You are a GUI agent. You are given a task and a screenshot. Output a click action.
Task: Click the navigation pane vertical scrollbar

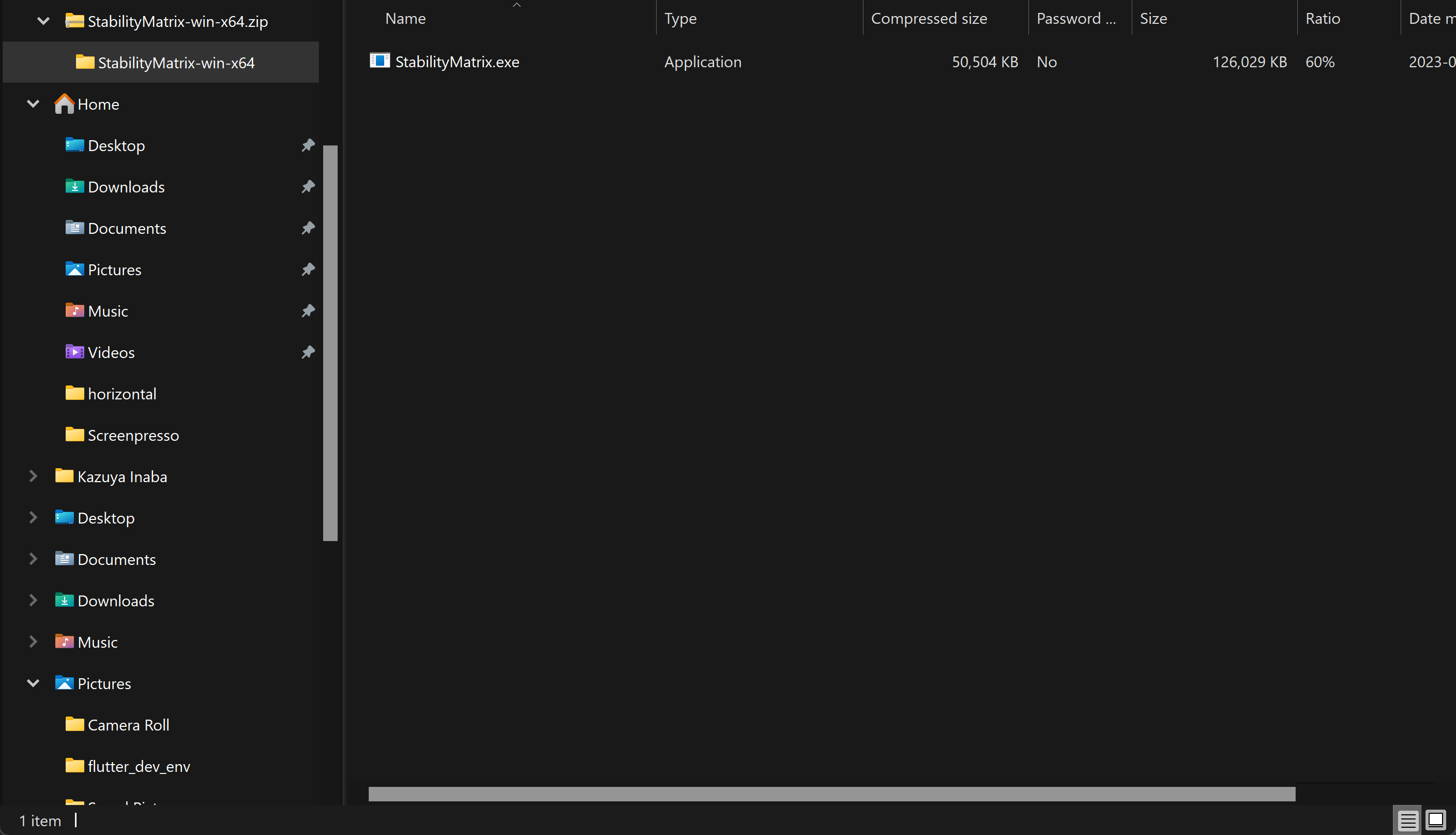(x=330, y=343)
